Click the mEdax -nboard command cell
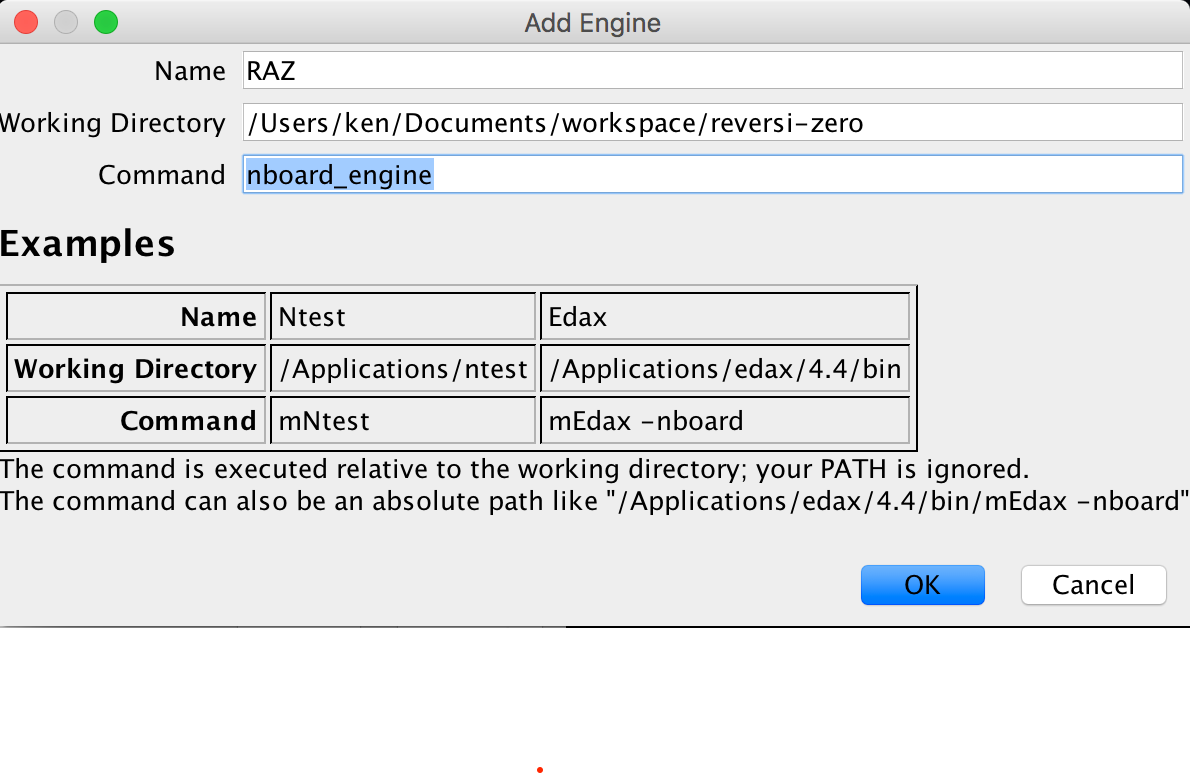 point(725,421)
